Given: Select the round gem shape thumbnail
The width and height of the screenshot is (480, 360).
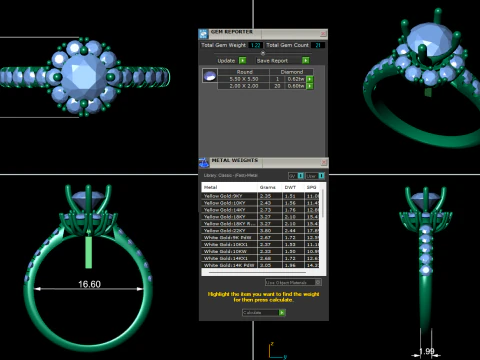Looking at the screenshot, I should (x=210, y=76).
